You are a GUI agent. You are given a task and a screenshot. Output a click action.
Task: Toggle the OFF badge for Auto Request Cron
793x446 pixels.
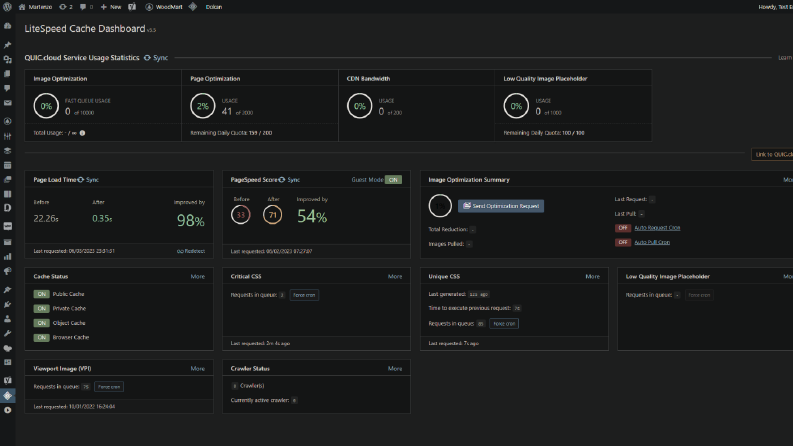click(x=623, y=228)
